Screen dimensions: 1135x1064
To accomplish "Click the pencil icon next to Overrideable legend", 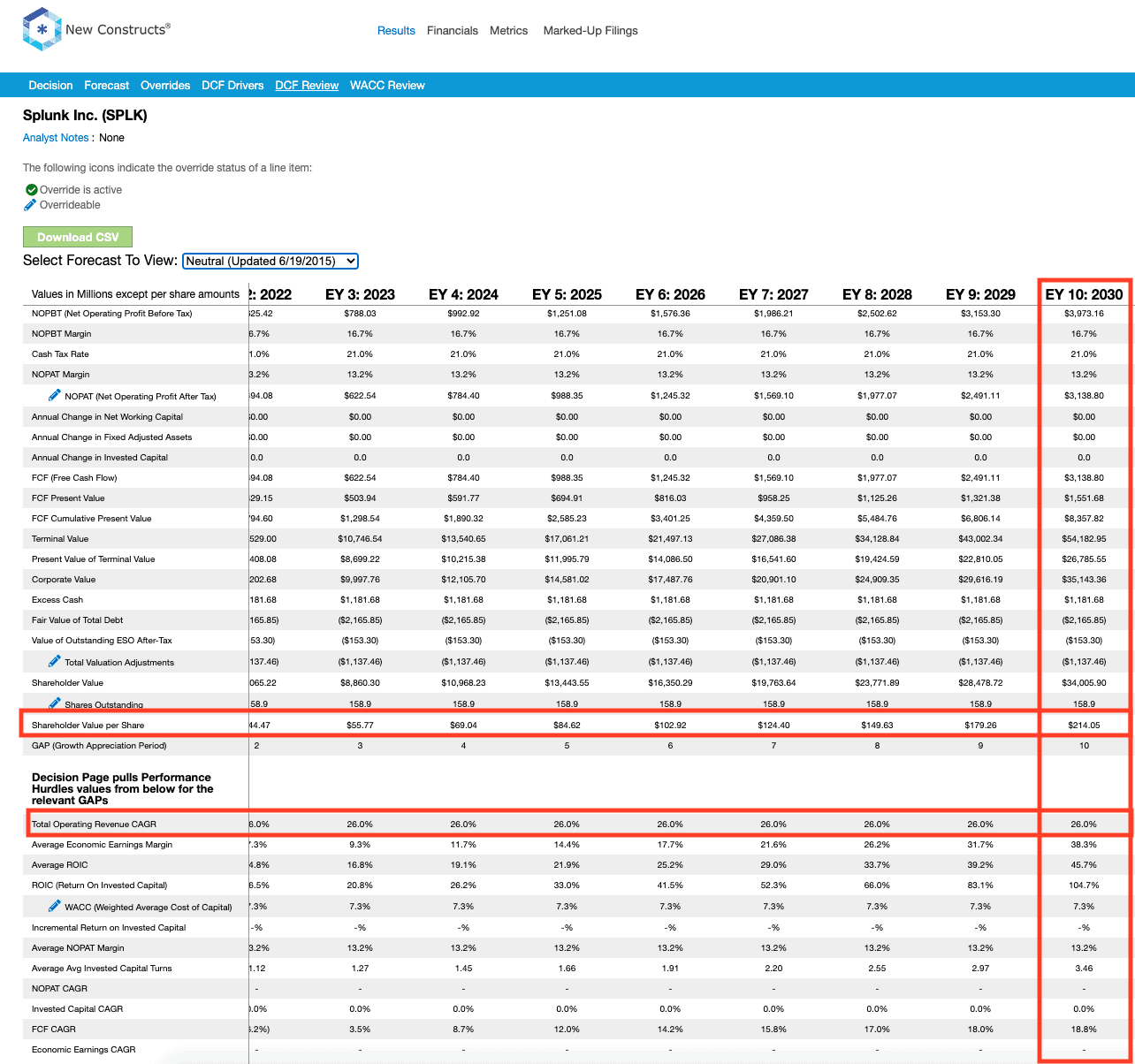I will [31, 205].
